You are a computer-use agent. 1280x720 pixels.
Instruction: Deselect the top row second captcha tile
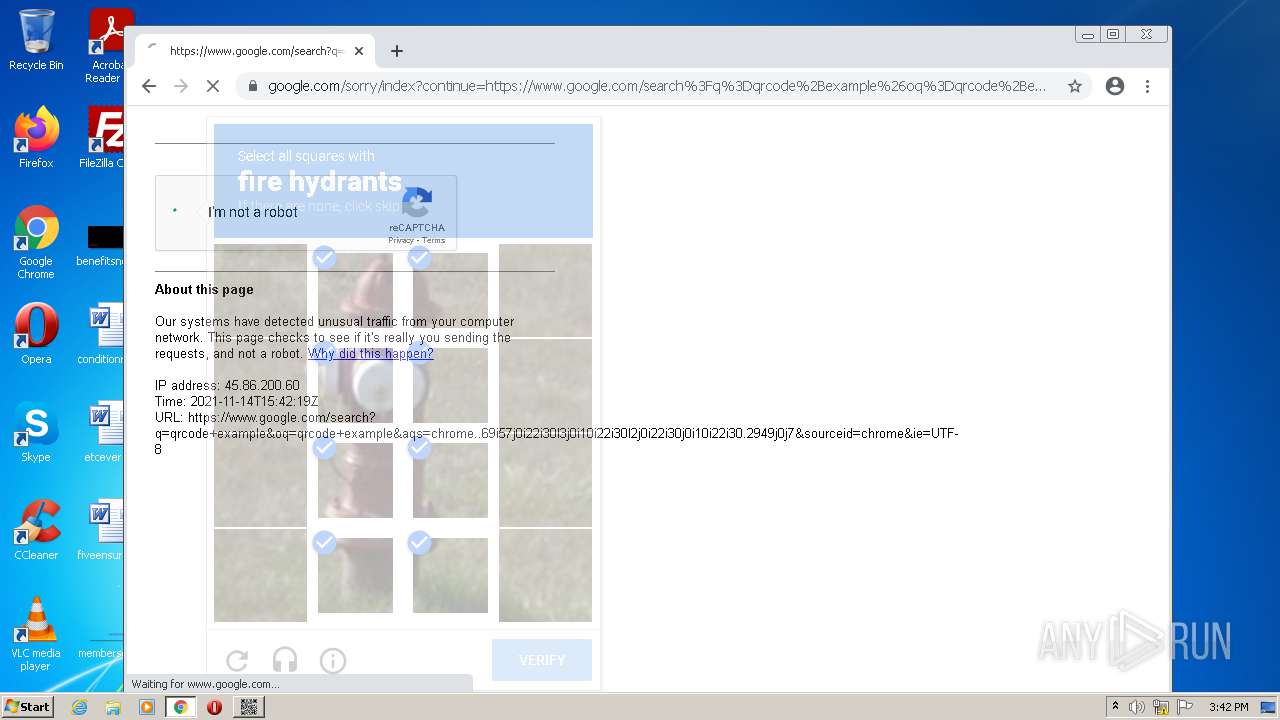[x=355, y=291]
